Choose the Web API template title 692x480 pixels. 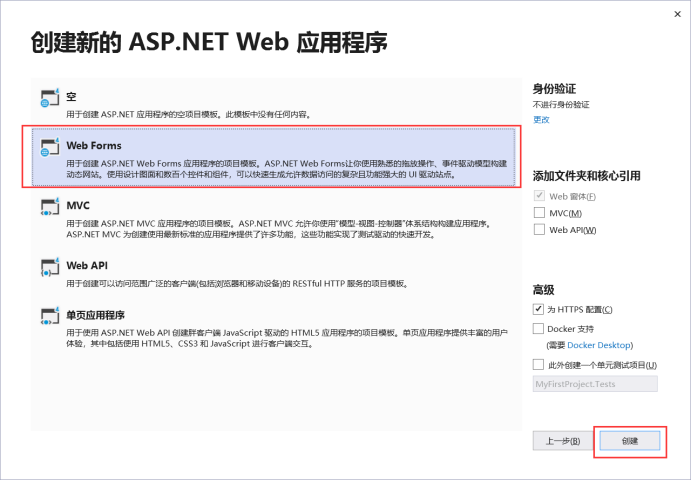87,265
